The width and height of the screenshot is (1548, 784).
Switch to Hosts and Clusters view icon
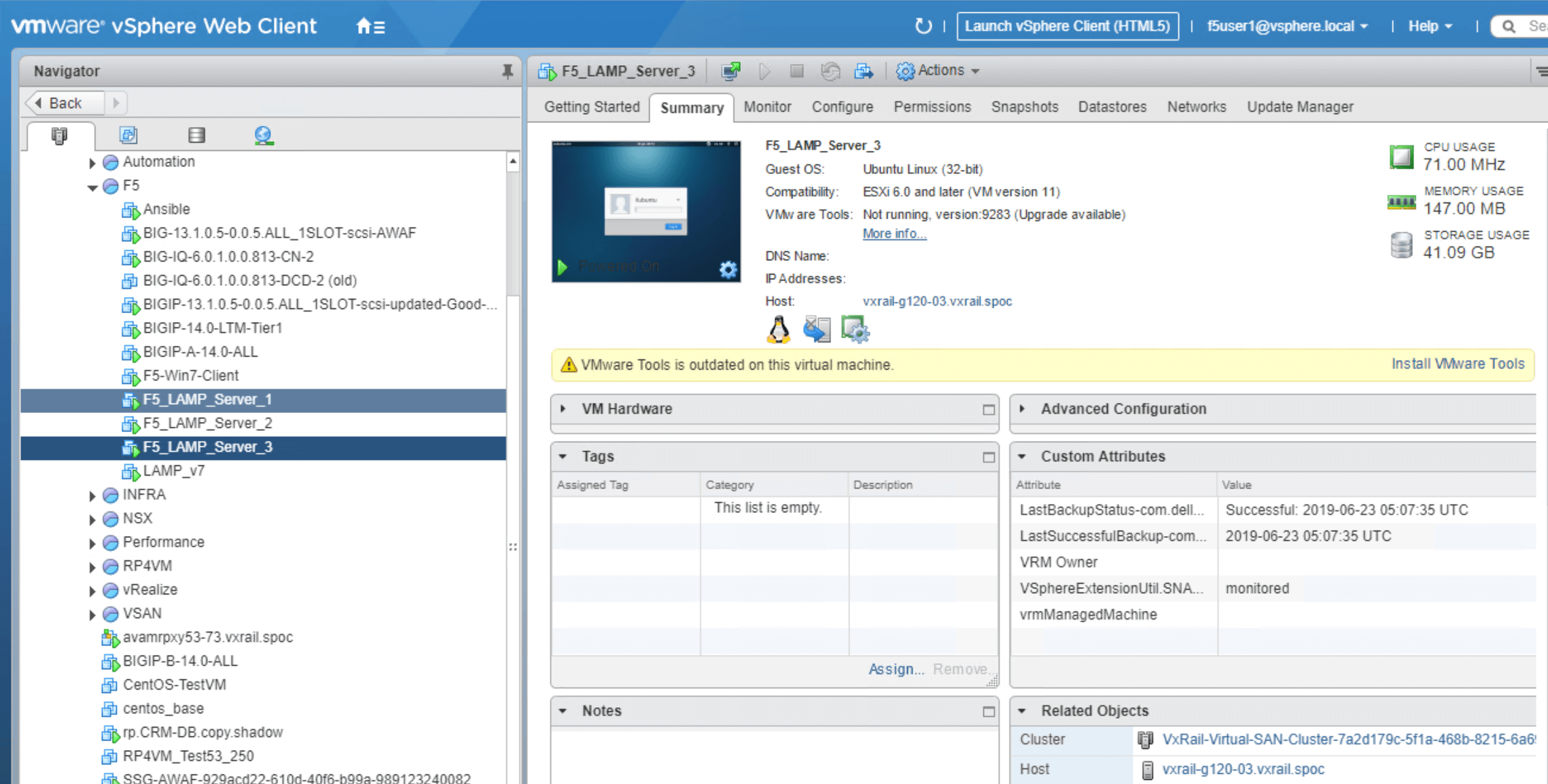point(60,136)
